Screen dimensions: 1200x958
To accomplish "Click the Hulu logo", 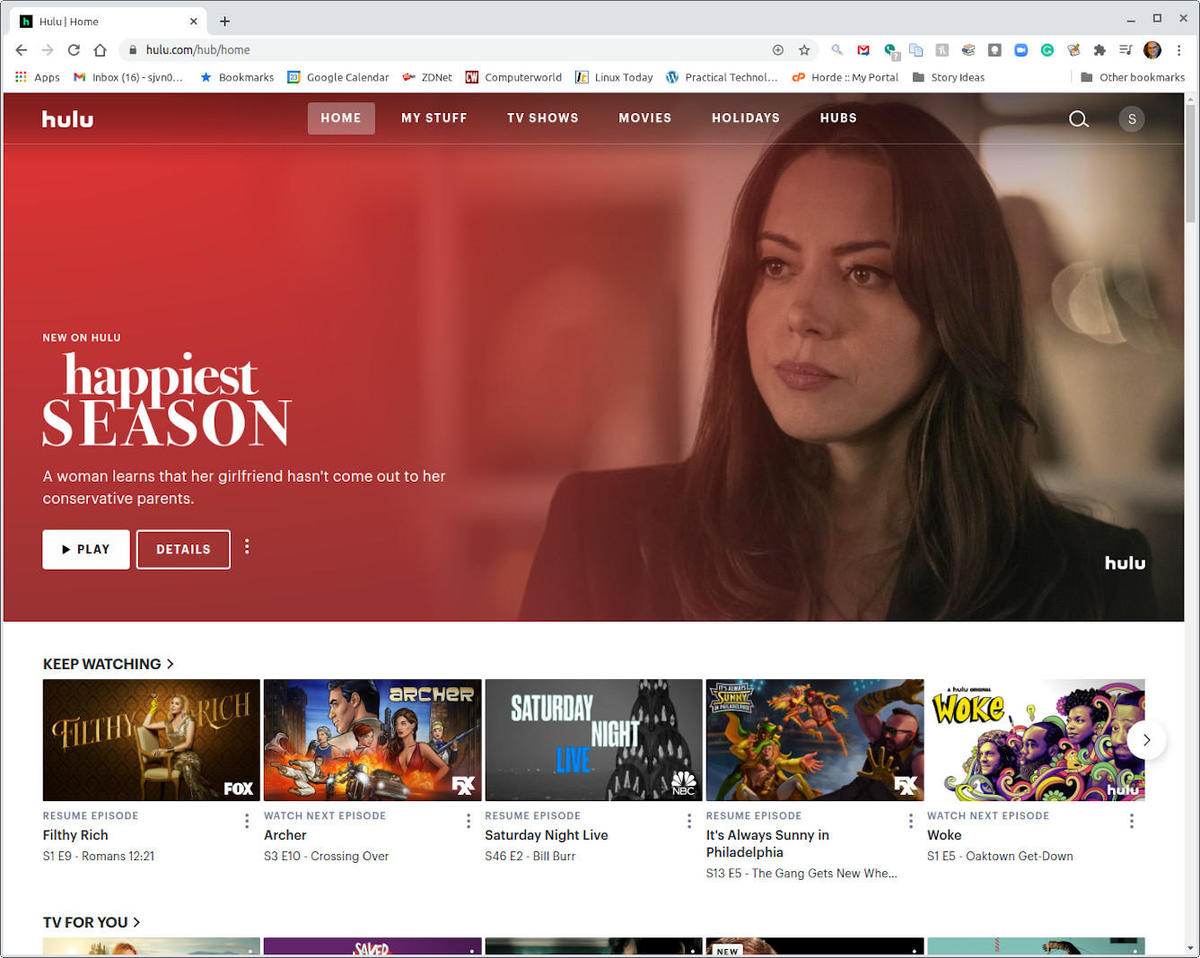I will click(68, 119).
